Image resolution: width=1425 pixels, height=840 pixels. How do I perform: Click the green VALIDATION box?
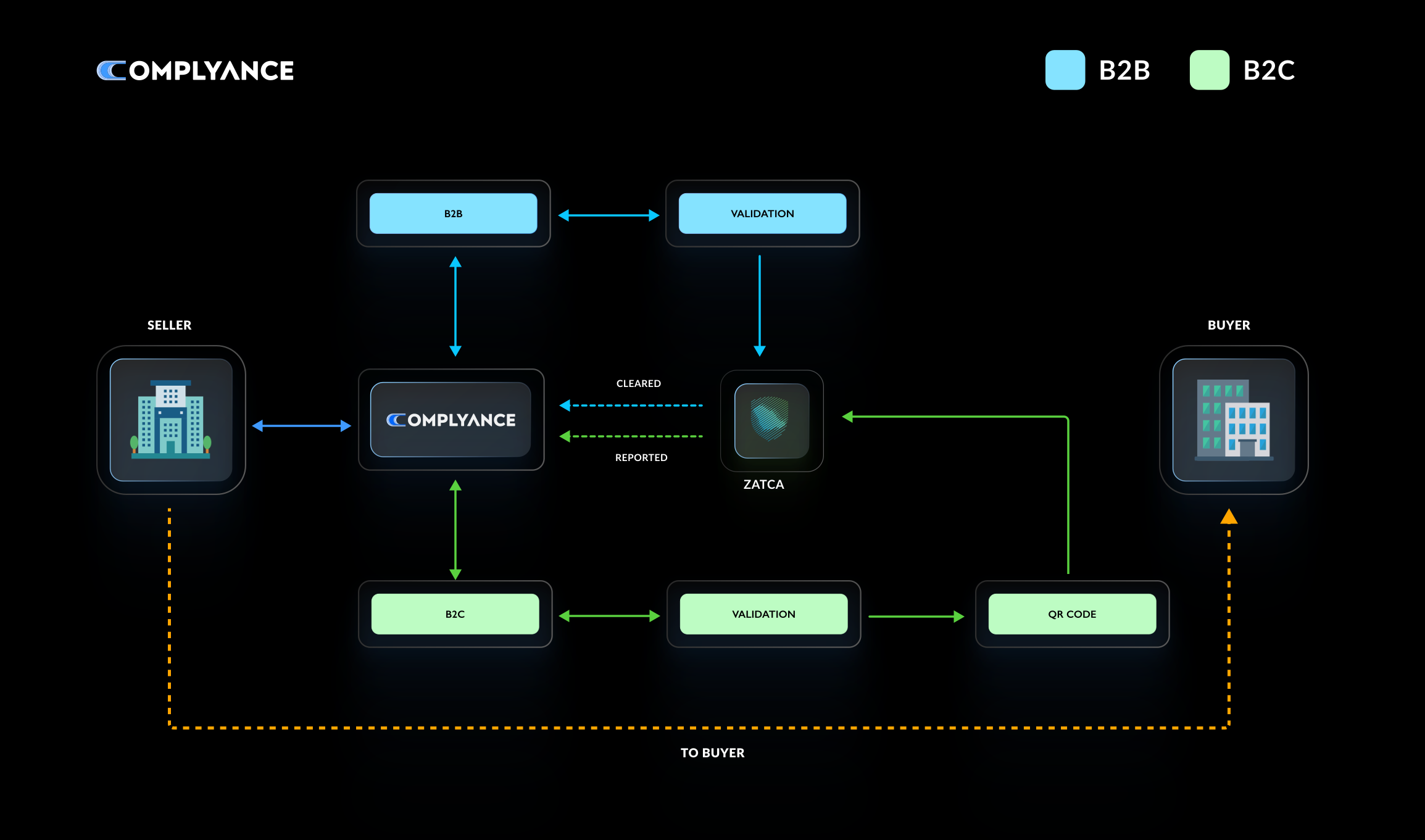tap(763, 614)
